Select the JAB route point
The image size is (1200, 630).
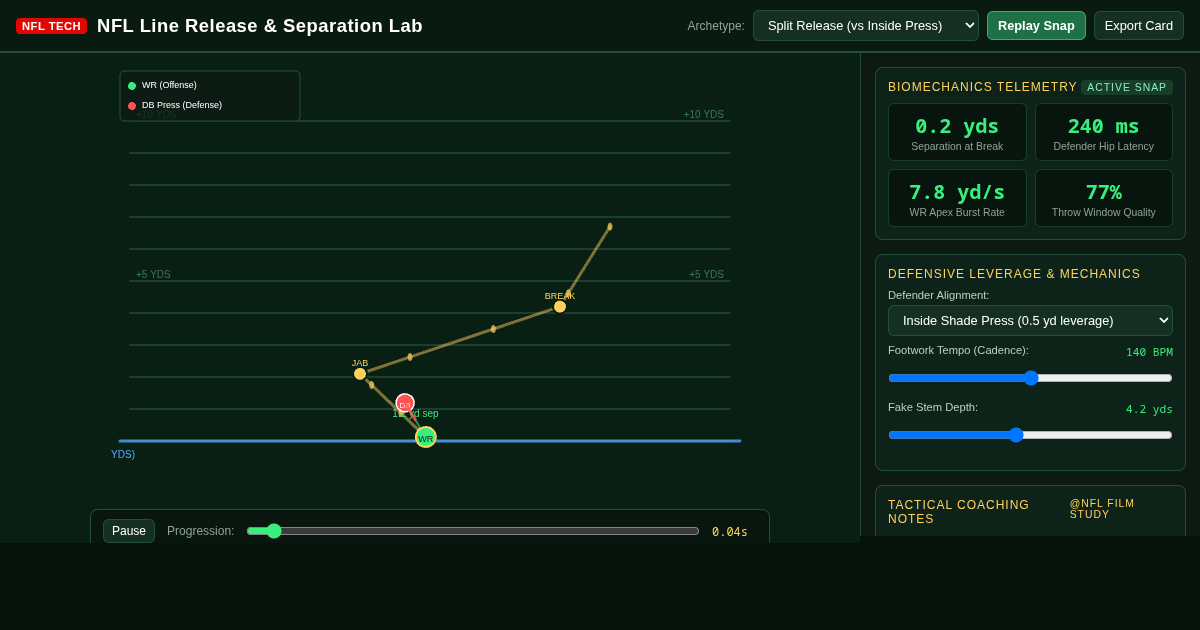360,374
